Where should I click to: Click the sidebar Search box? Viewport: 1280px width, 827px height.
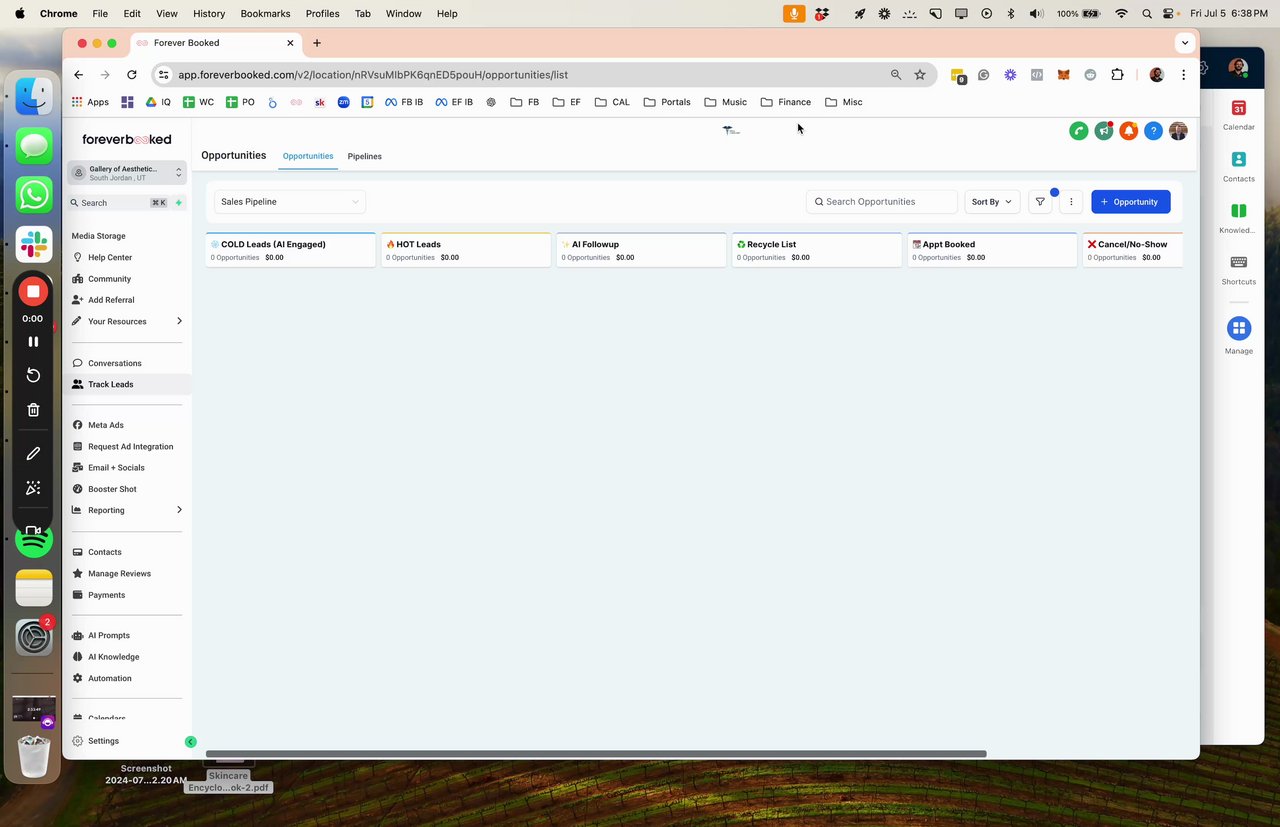coord(120,203)
